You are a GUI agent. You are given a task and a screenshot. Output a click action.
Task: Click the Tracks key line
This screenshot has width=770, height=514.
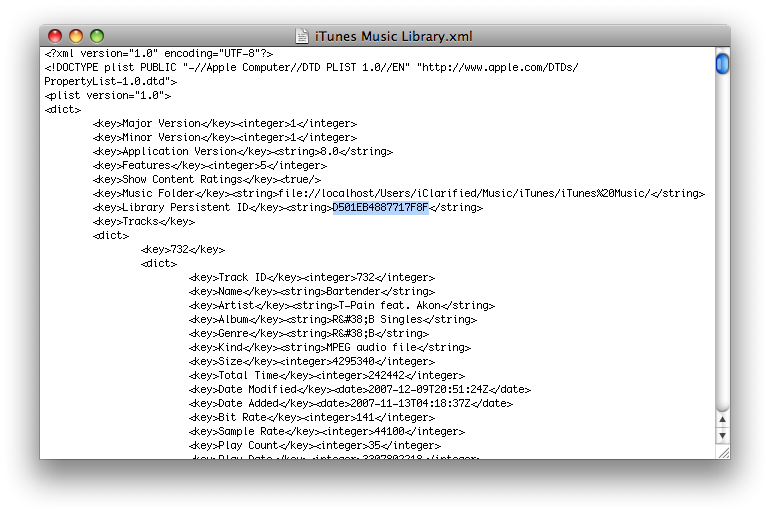pyautogui.click(x=144, y=221)
